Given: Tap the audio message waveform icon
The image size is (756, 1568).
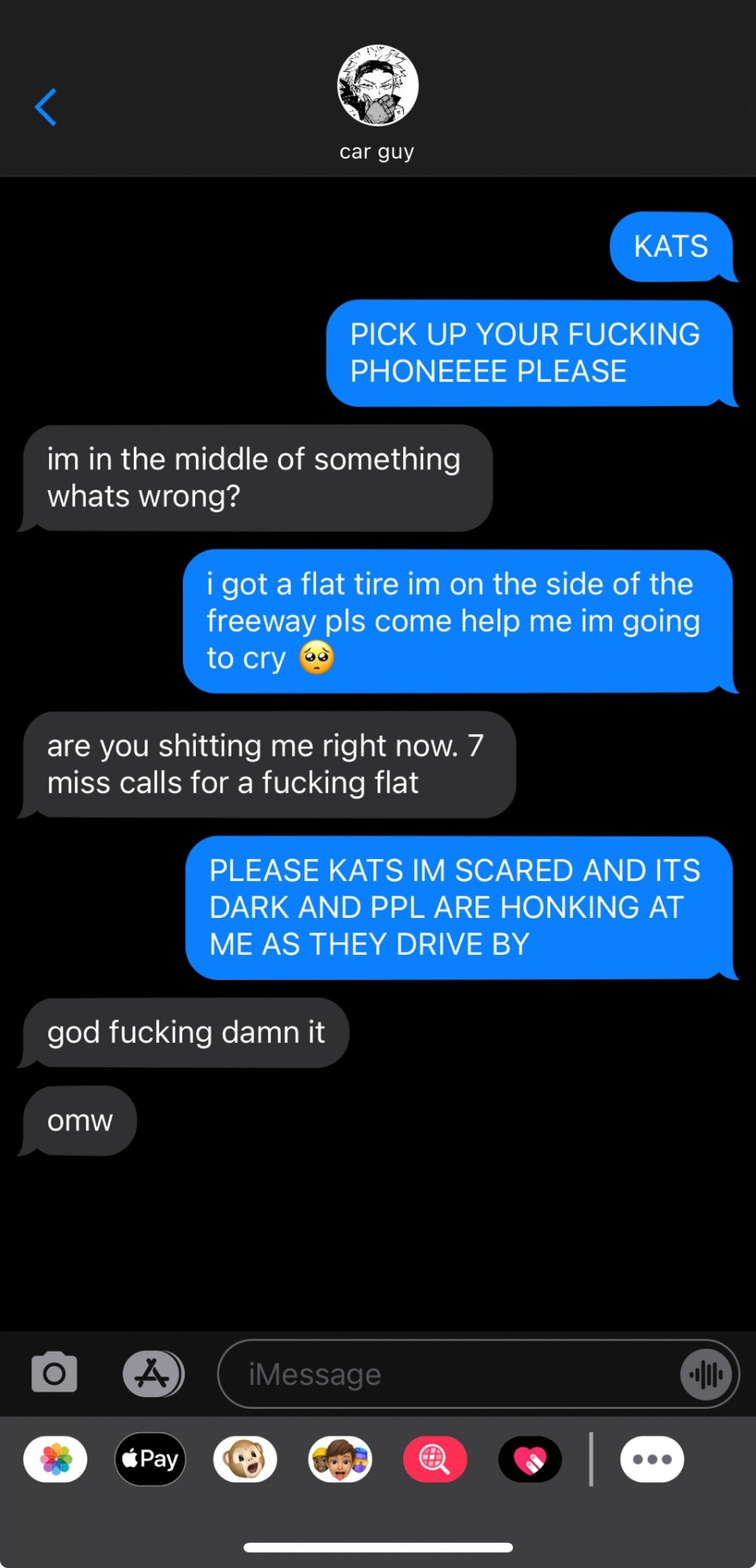Looking at the screenshot, I should pyautogui.click(x=705, y=1374).
